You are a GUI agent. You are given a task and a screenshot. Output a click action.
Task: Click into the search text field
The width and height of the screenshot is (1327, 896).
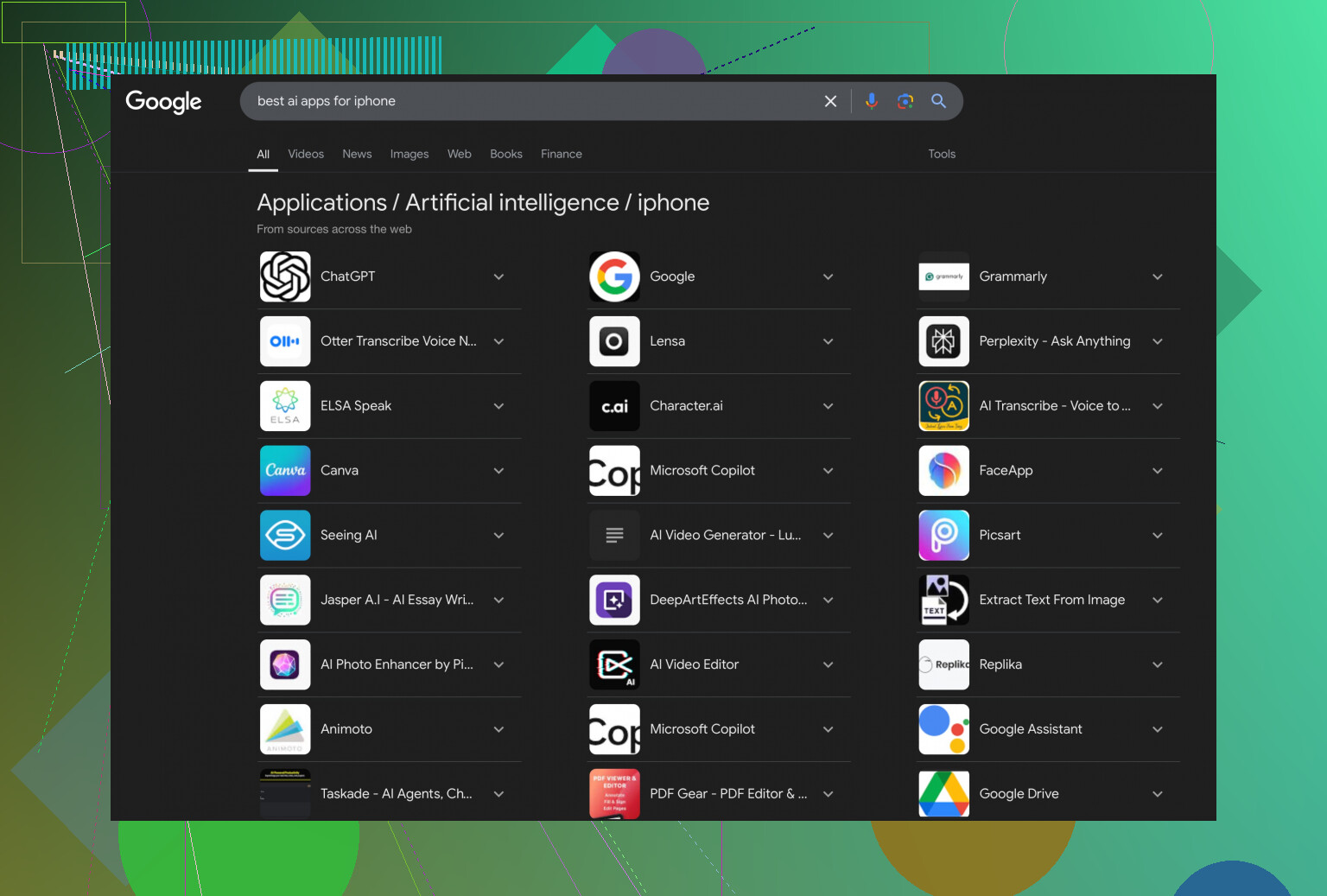pos(518,101)
